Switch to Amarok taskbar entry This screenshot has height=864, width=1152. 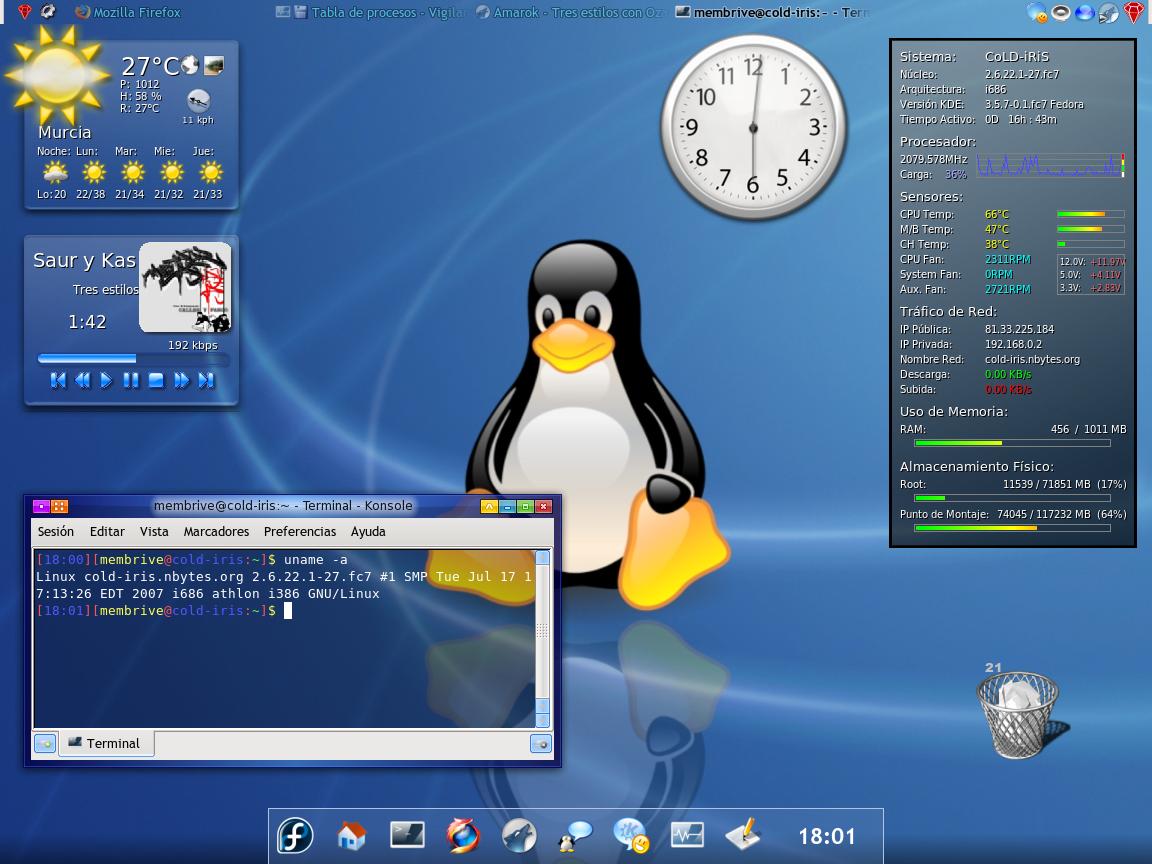569,12
